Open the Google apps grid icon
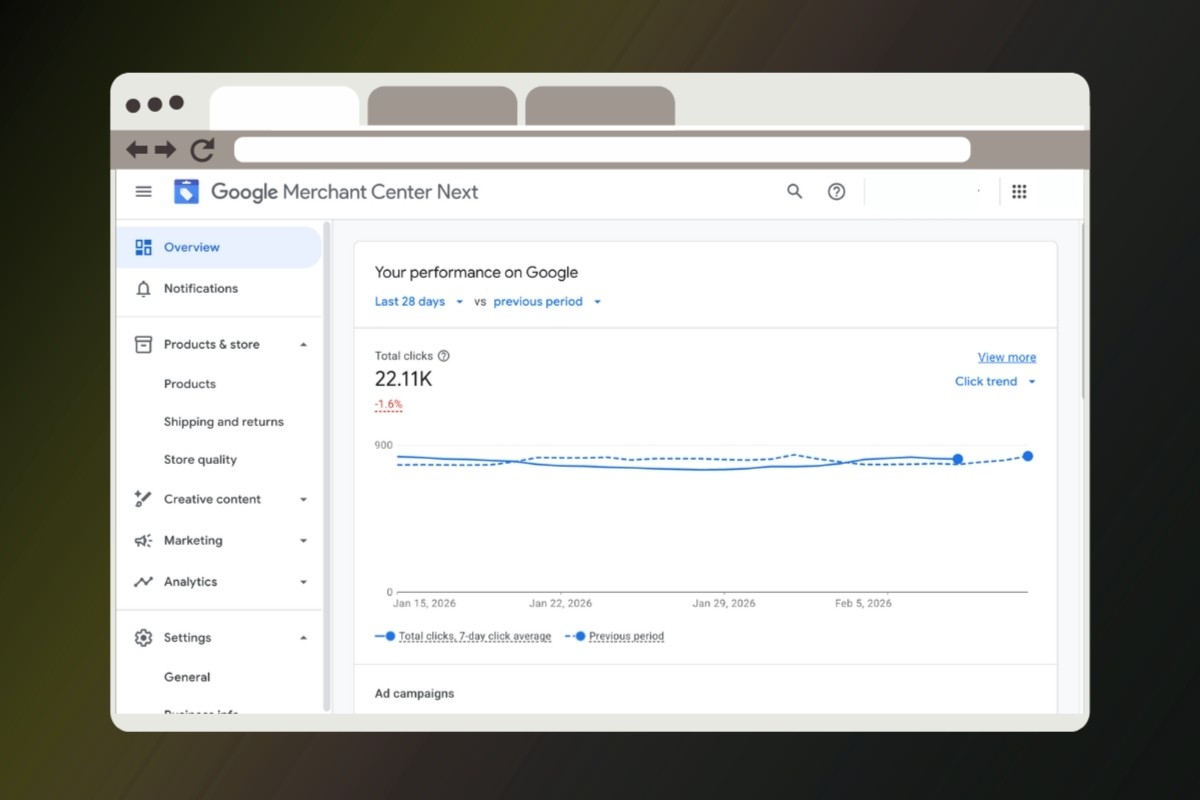1200x800 pixels. click(1019, 192)
